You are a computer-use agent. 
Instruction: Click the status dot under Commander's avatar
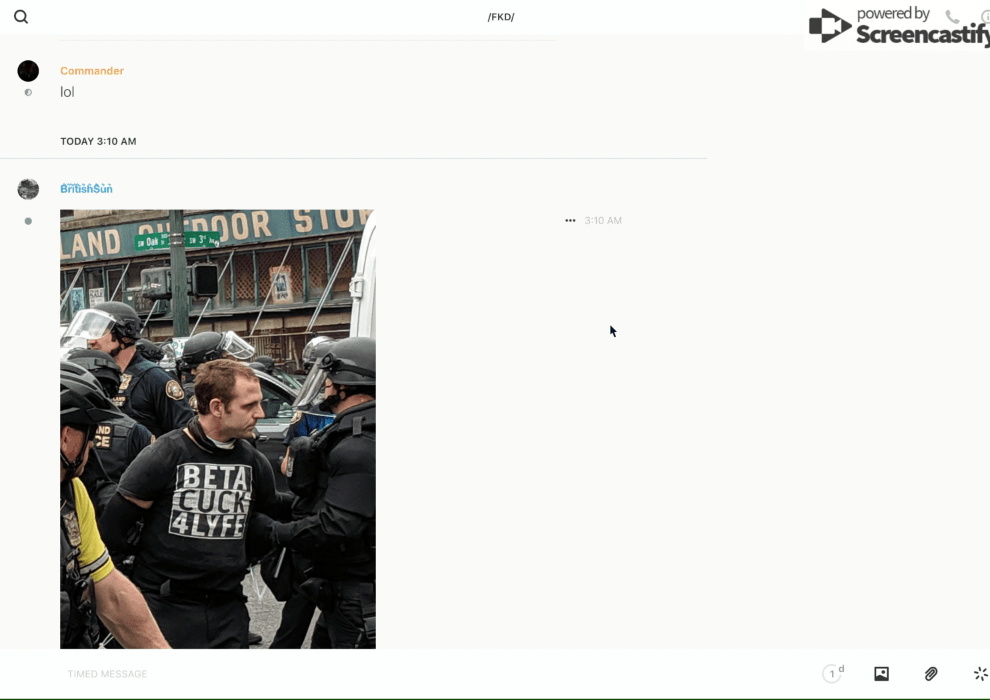28,92
